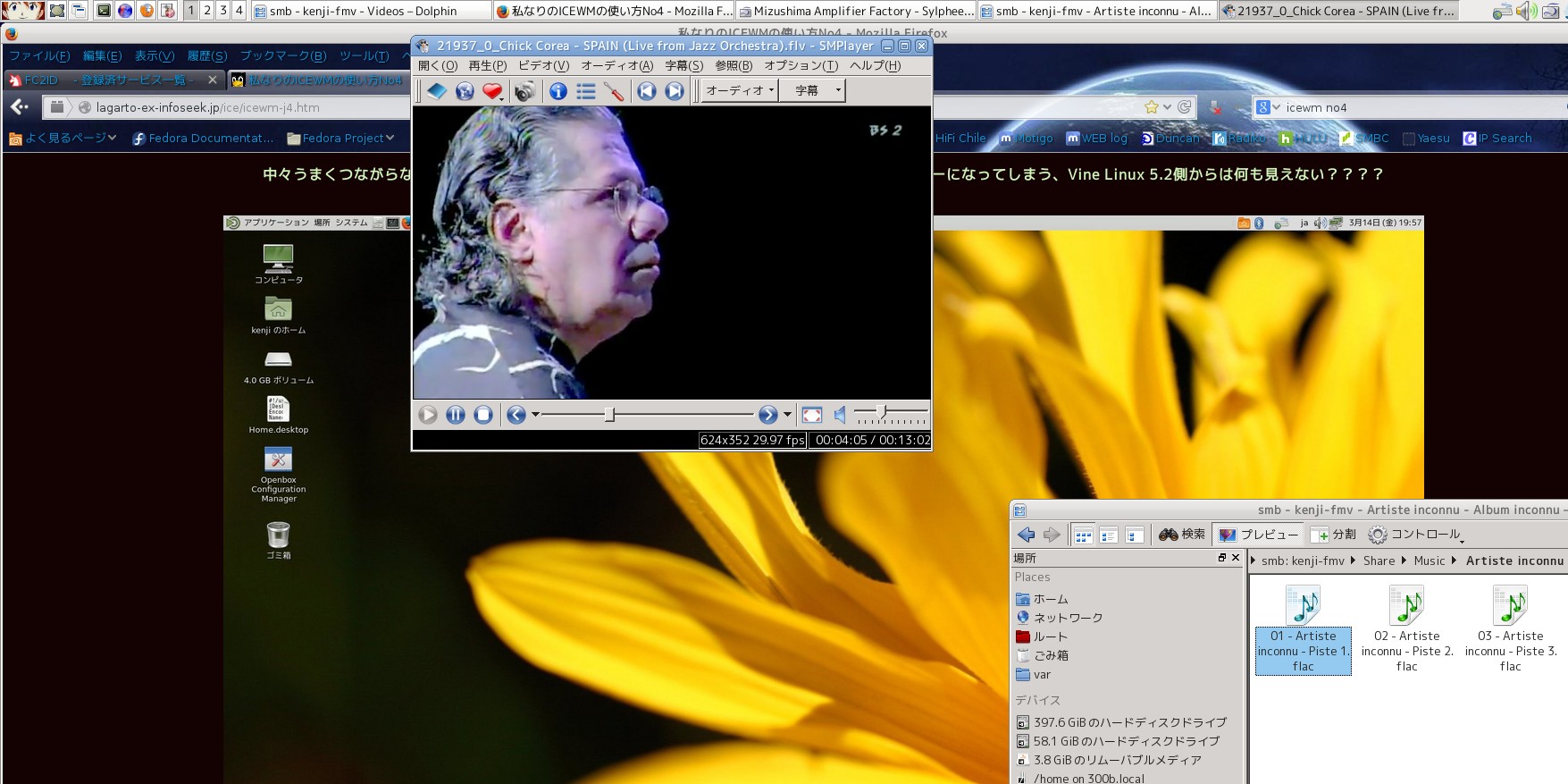Open the ビデオ(V) menu in SMPlayer
Viewport: 1568px width, 784px height.
point(543,66)
